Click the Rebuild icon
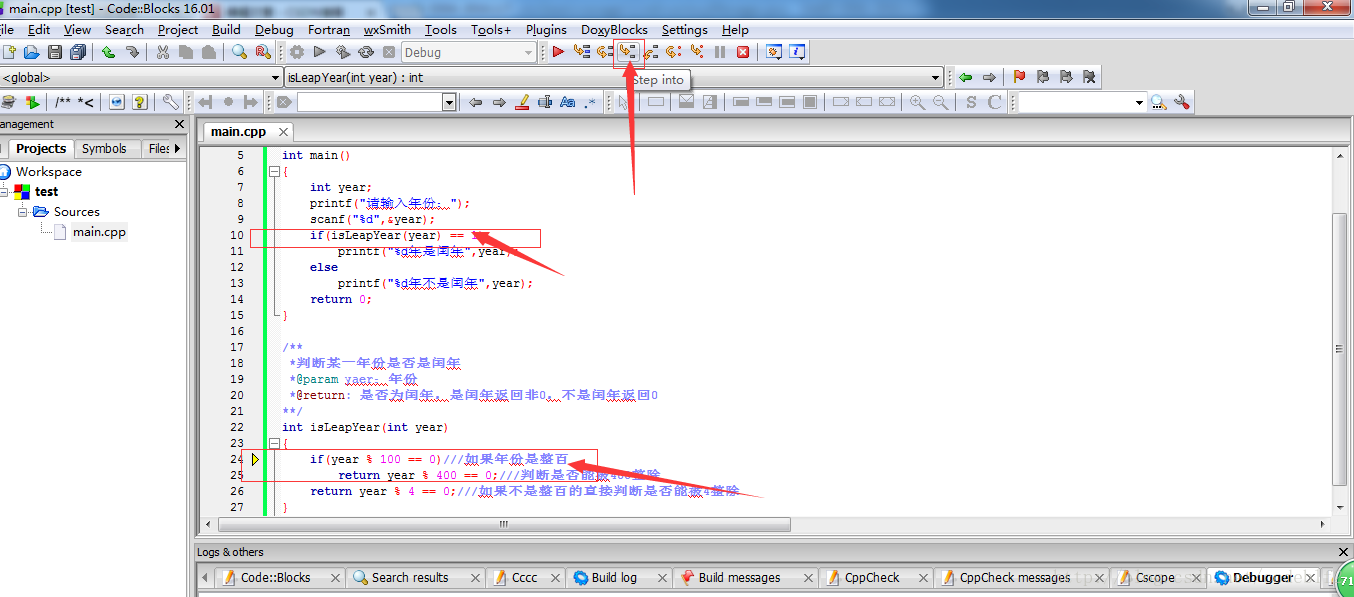This screenshot has height=597, width=1354. click(366, 52)
